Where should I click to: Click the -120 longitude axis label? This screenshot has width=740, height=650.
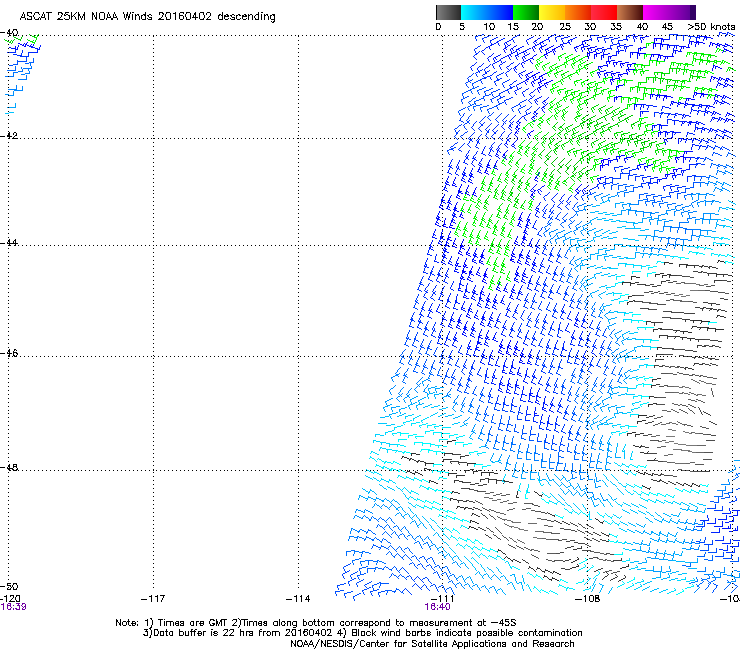point(10,599)
